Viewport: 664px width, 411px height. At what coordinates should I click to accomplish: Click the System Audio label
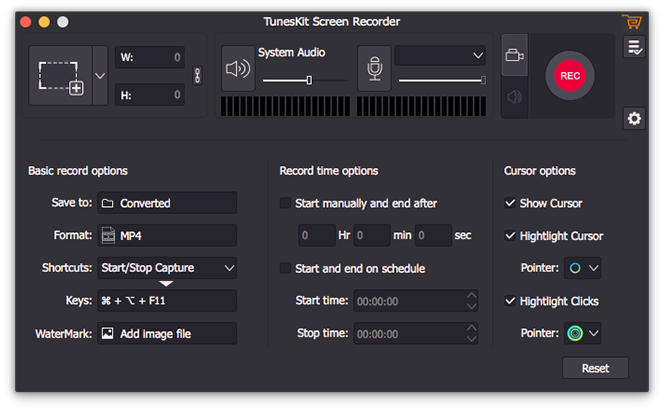(291, 52)
